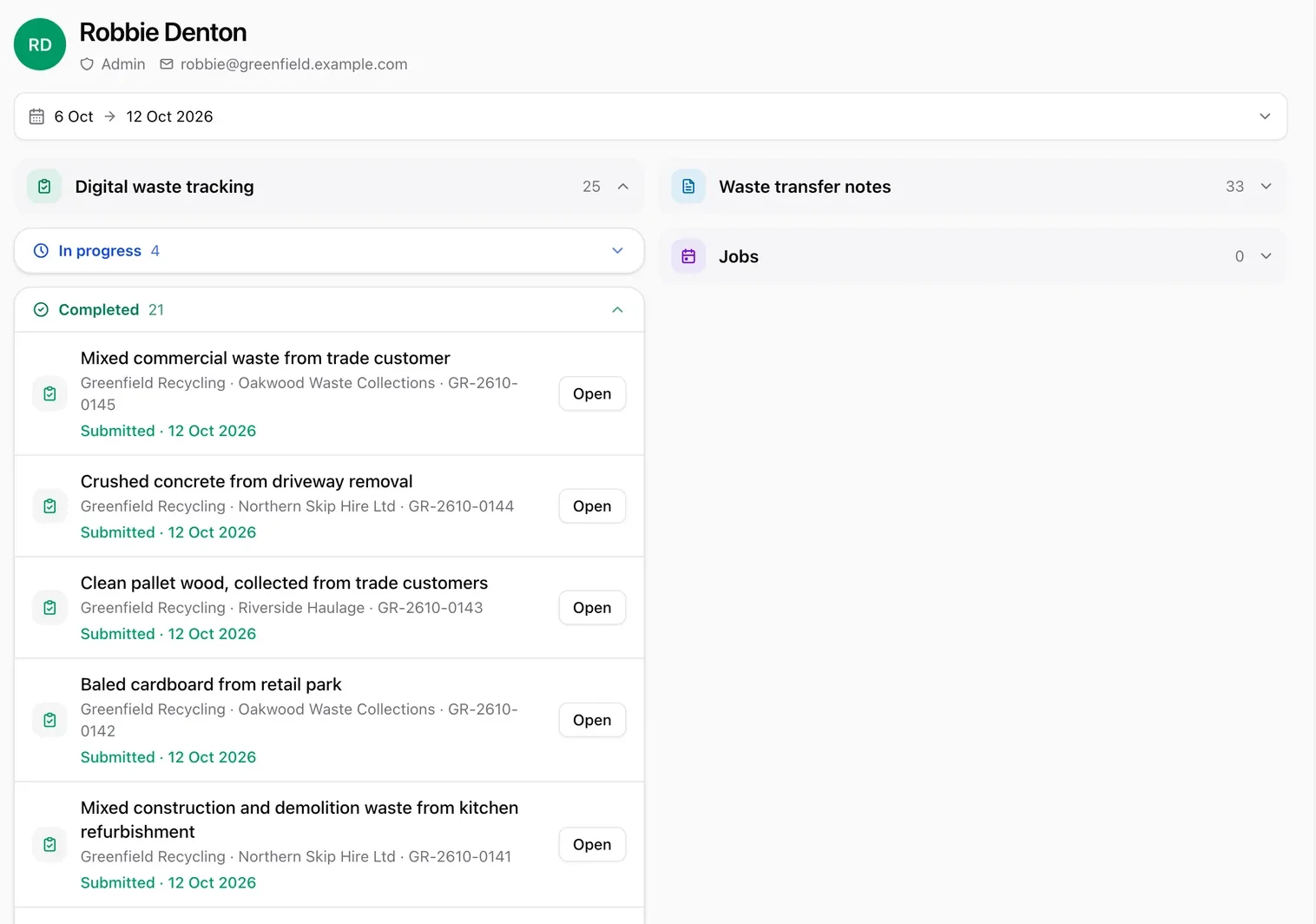
Task: Collapse the Digital waste tracking section
Action: tap(622, 187)
